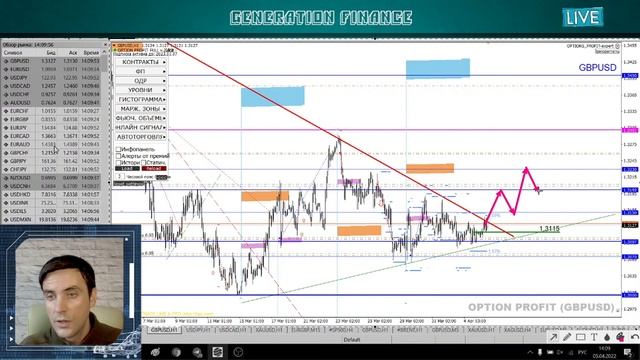Click the USDMXN symbol diamond icon
This screenshot has height=360, width=640.
[x=6, y=220]
